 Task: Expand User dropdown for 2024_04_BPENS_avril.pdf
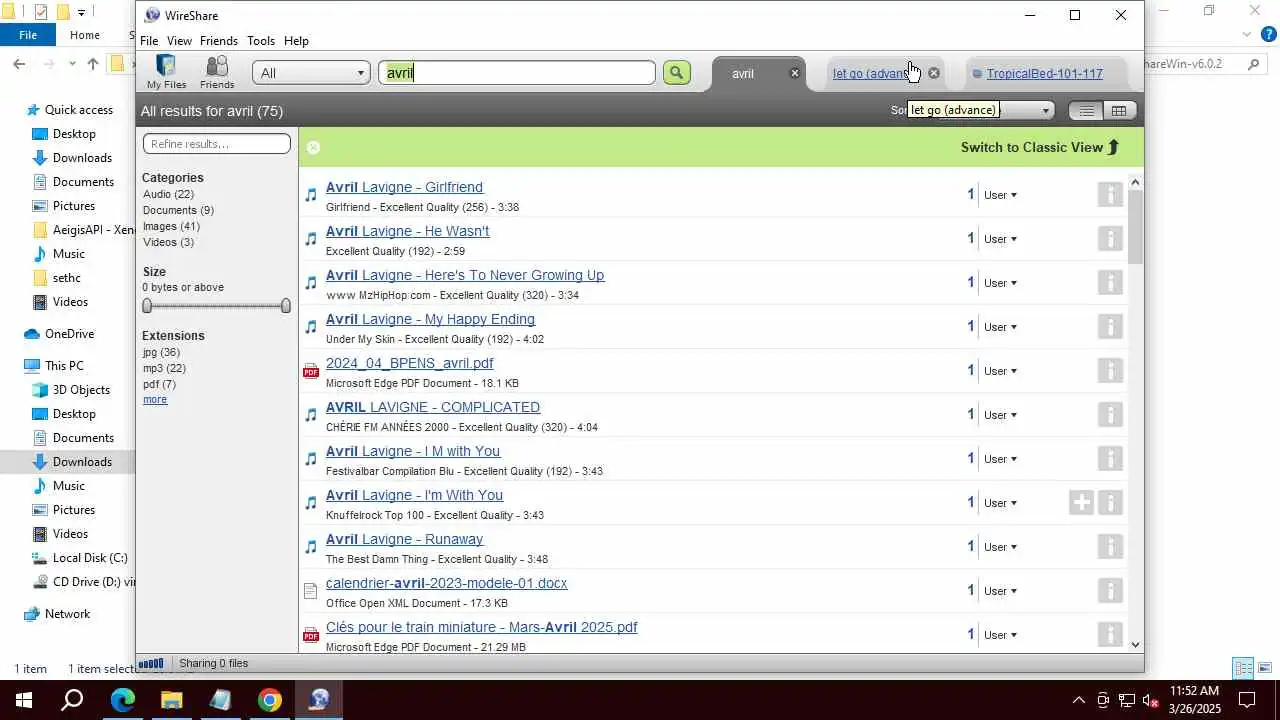(1000, 371)
